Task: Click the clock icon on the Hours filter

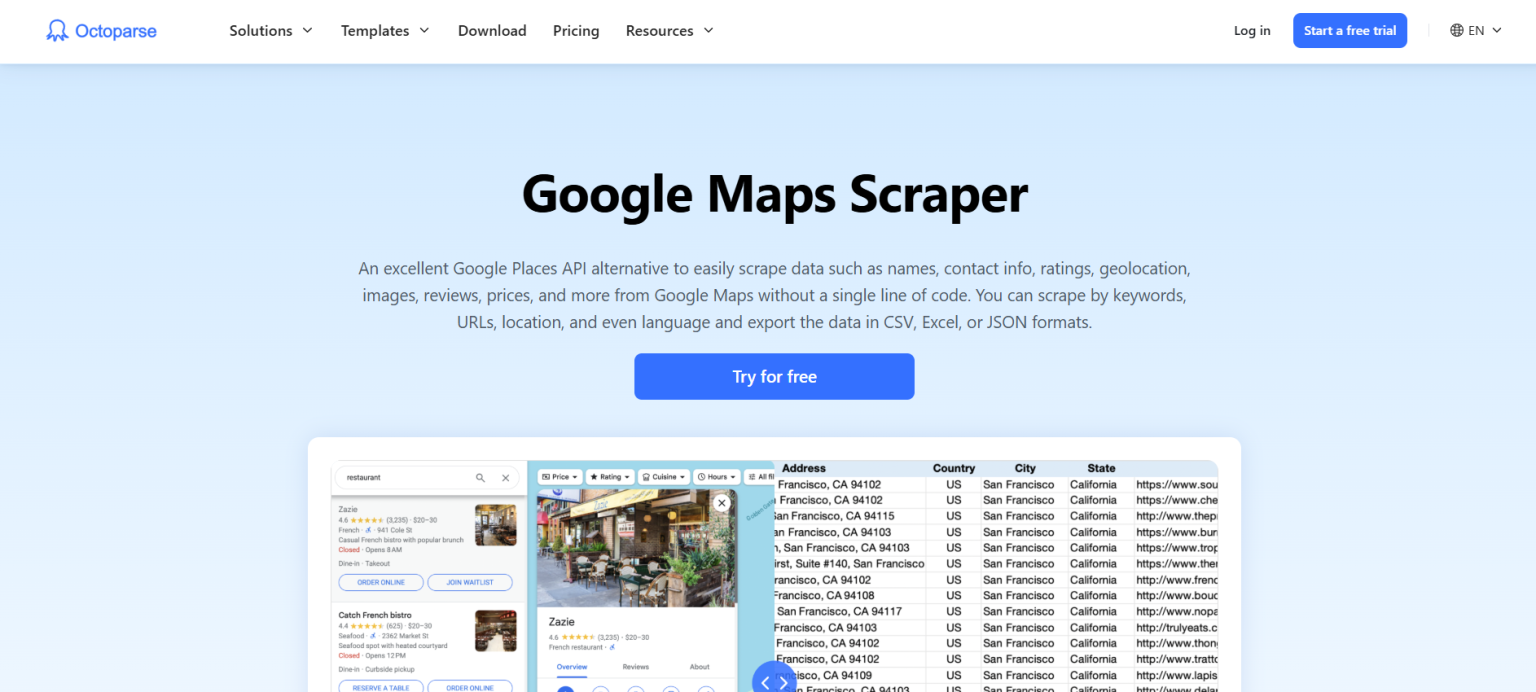Action: coord(702,477)
